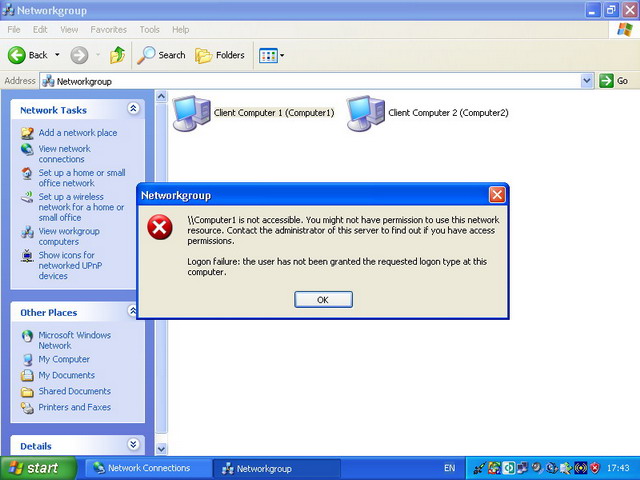The height and width of the screenshot is (480, 640).
Task: Click Add a network place link
Action: coord(78,133)
